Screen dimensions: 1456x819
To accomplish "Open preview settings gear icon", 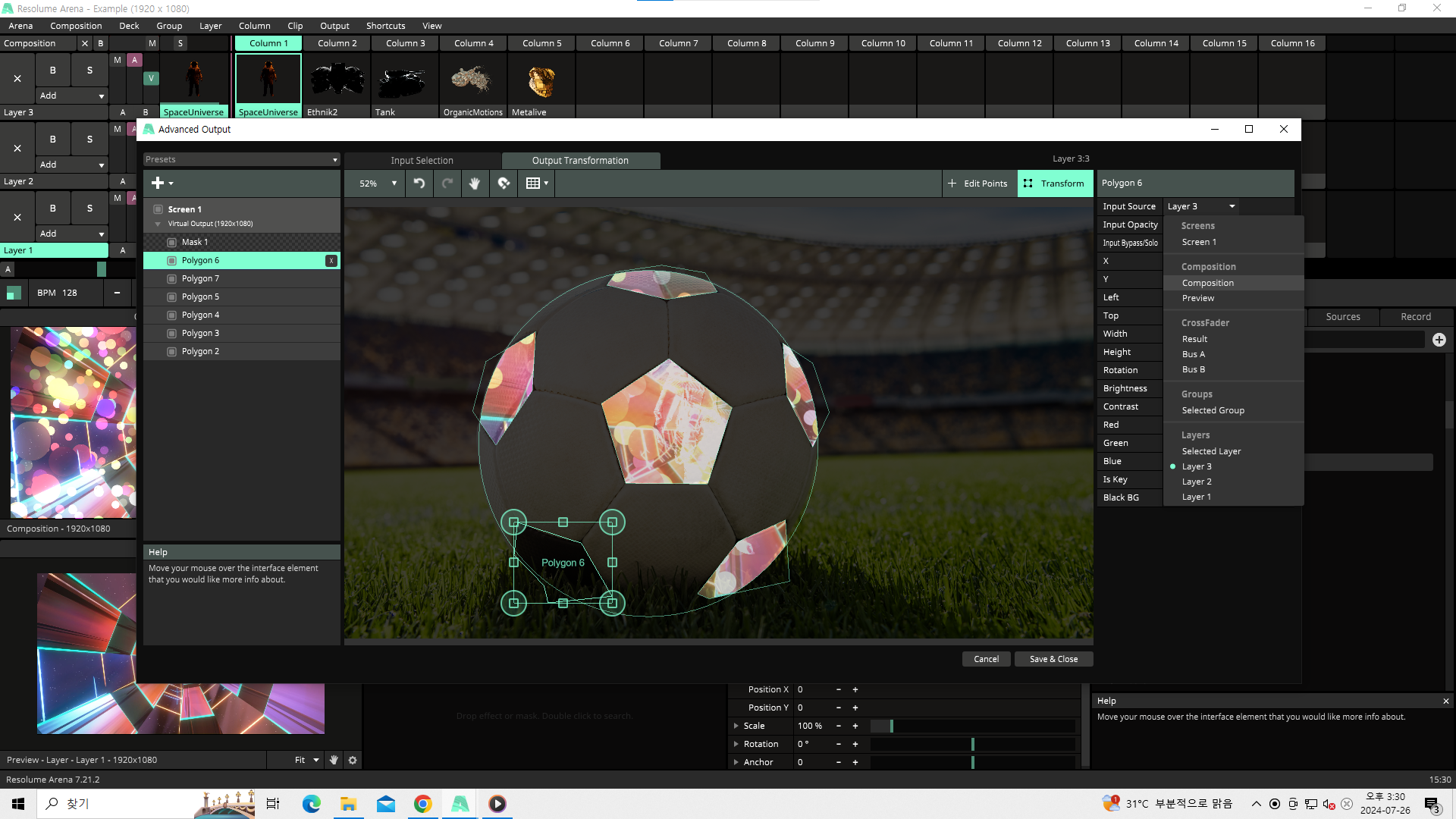I will pyautogui.click(x=353, y=760).
